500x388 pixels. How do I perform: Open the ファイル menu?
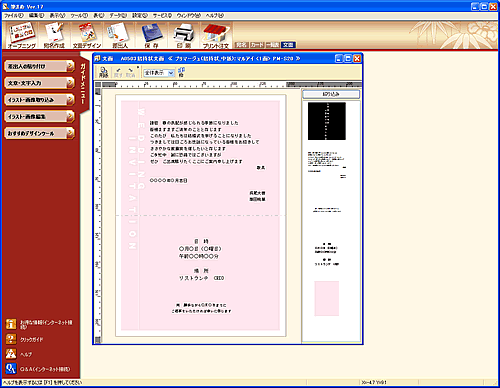coord(14,15)
